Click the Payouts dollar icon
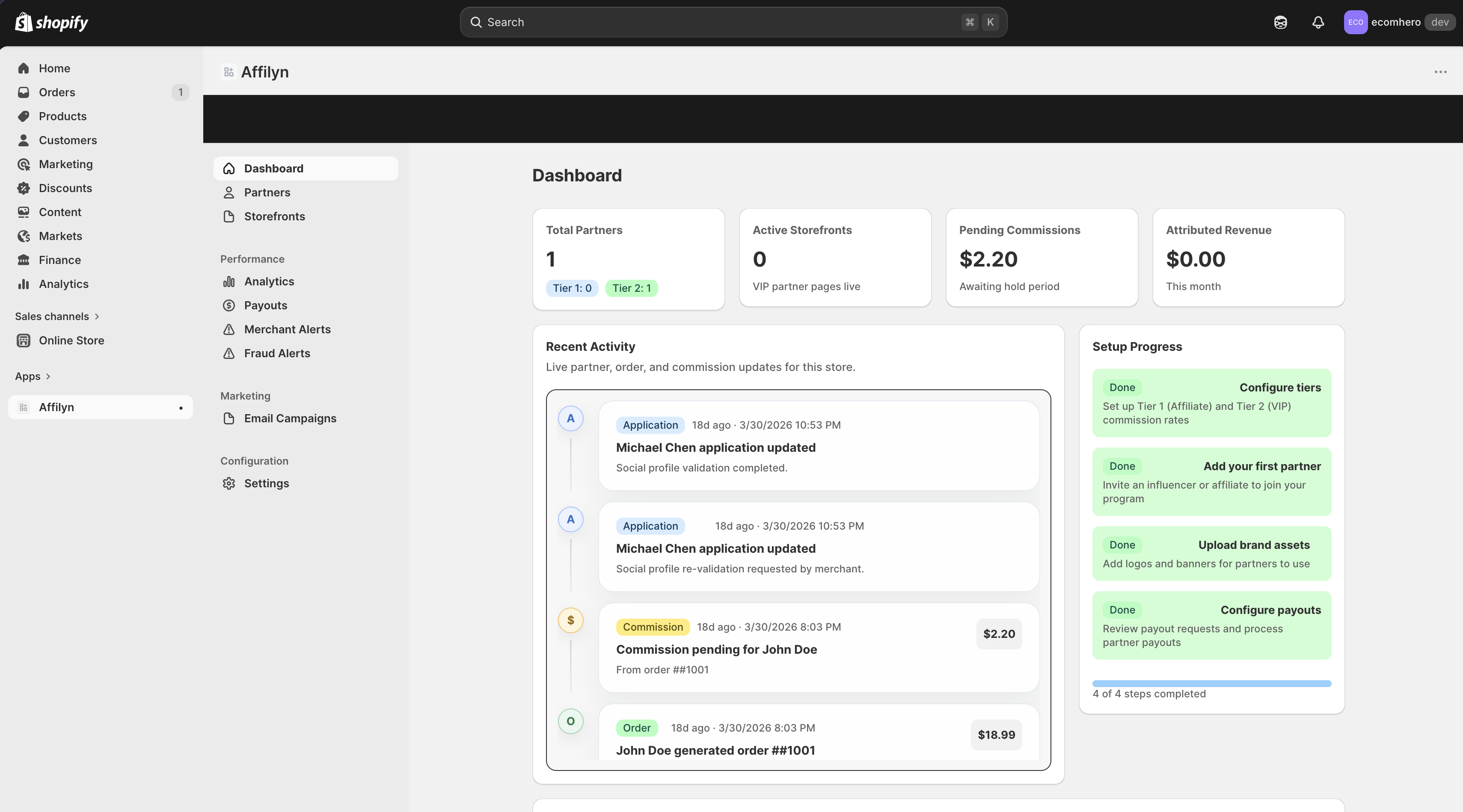 click(x=229, y=305)
